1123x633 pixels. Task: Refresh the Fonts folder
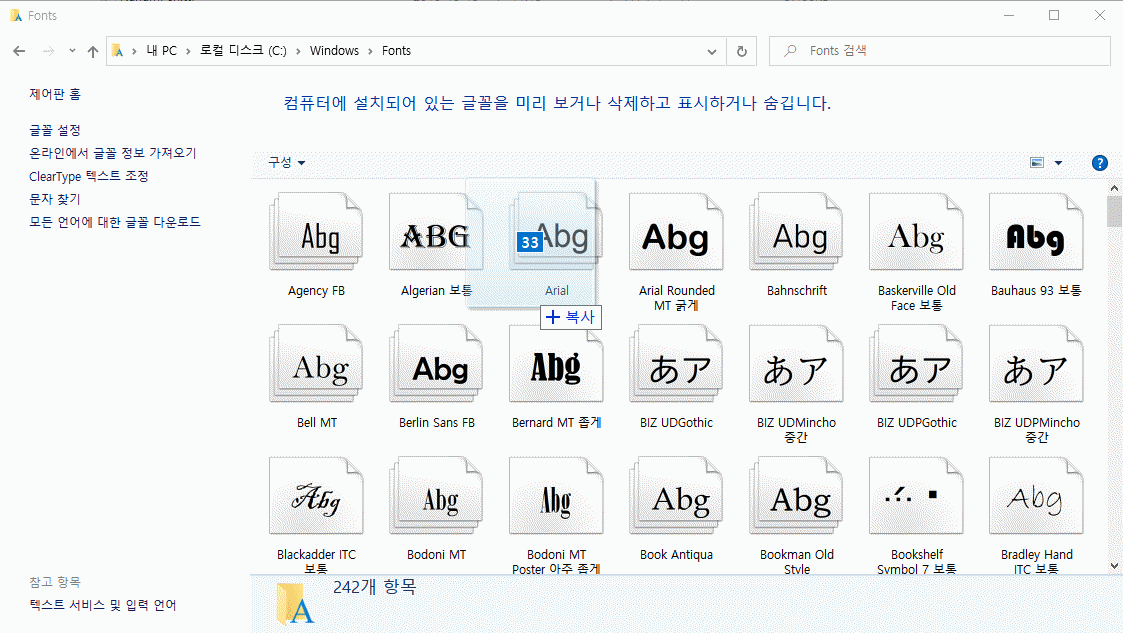coord(742,51)
